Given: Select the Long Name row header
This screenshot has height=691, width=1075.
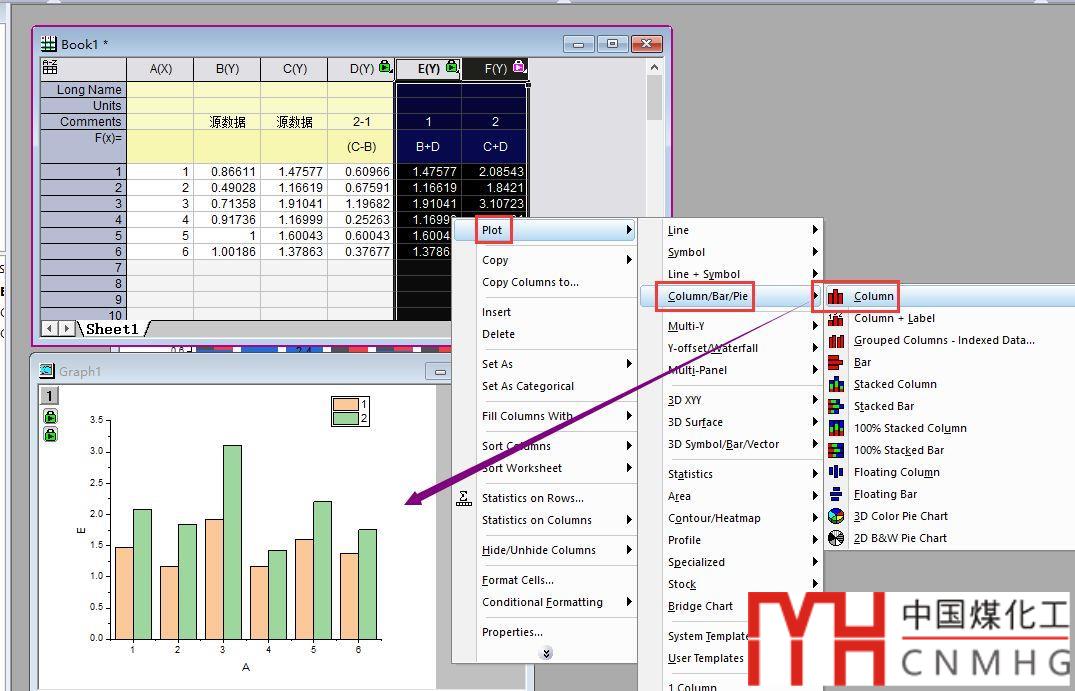Looking at the screenshot, I should (x=84, y=90).
